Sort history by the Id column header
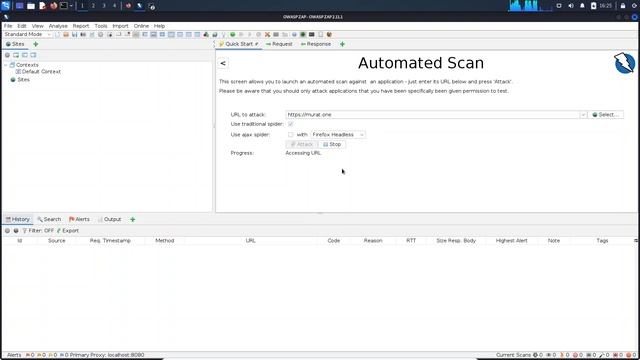 20,241
